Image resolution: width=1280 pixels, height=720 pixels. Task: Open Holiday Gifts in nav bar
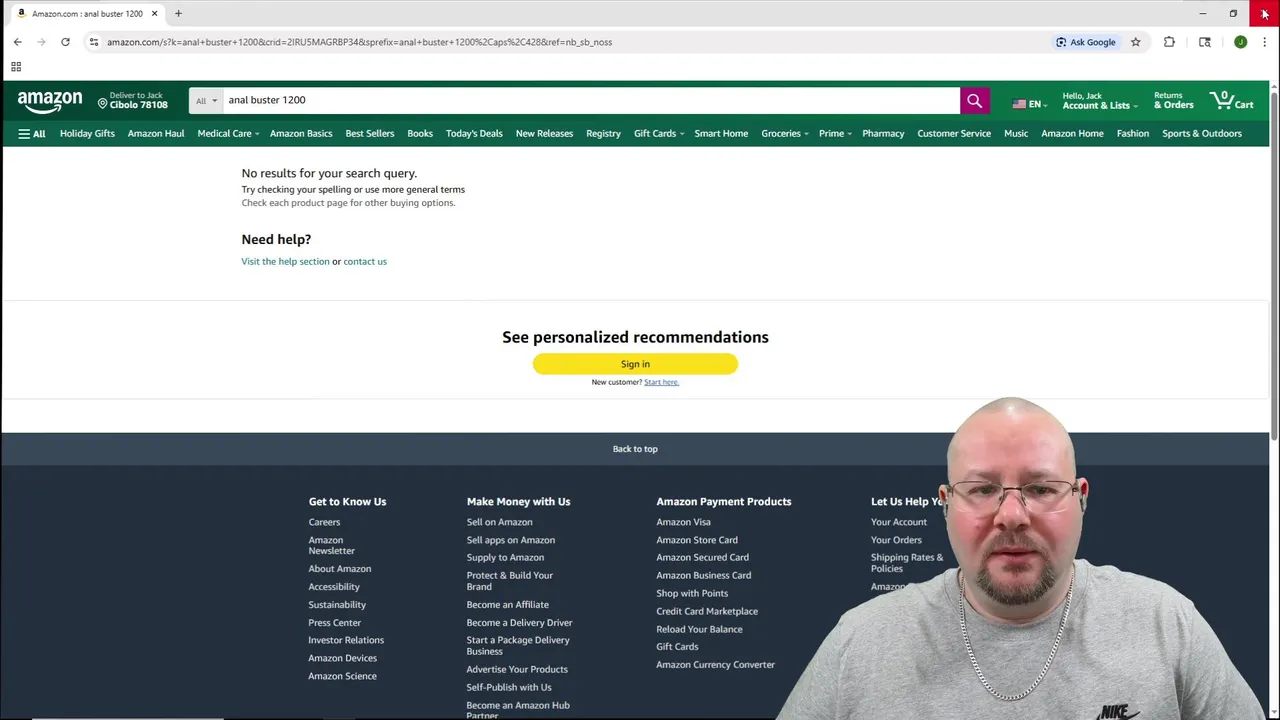pyautogui.click(x=87, y=133)
